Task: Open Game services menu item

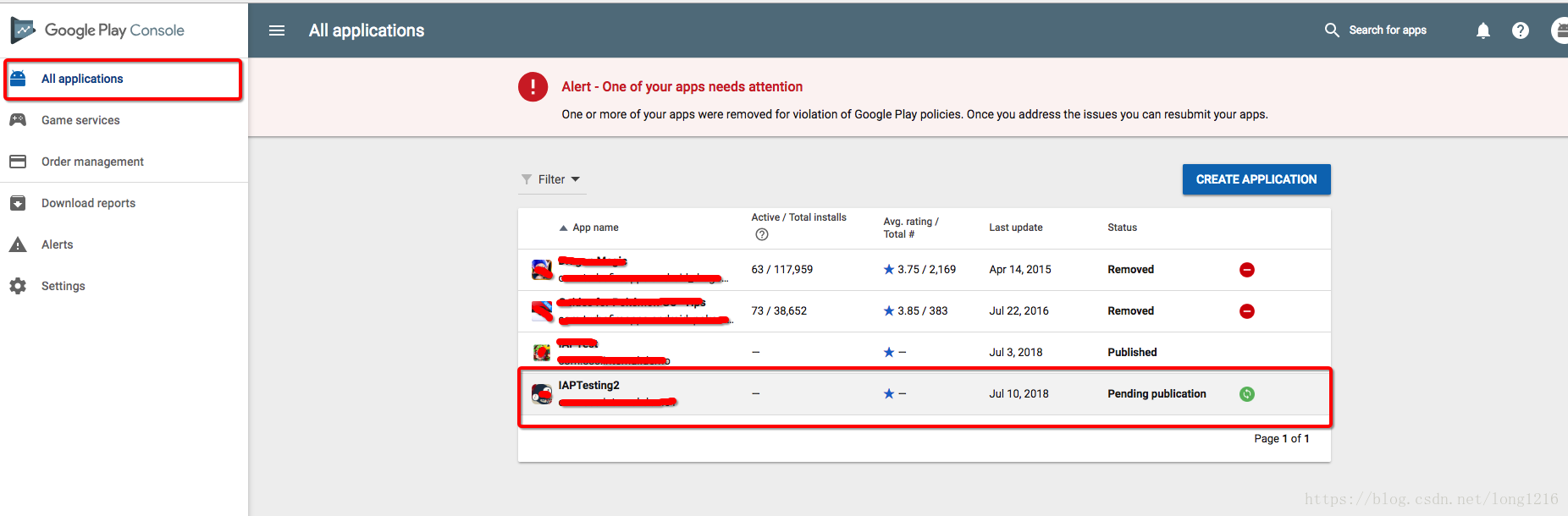Action: click(x=124, y=120)
